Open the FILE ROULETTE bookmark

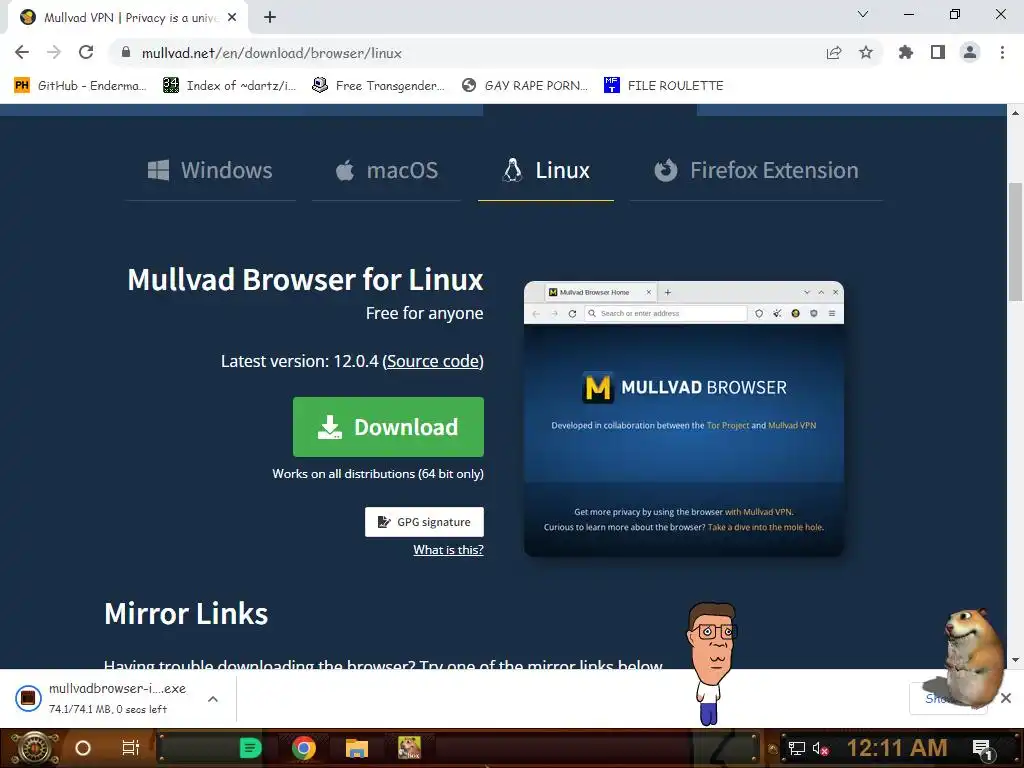(x=664, y=86)
